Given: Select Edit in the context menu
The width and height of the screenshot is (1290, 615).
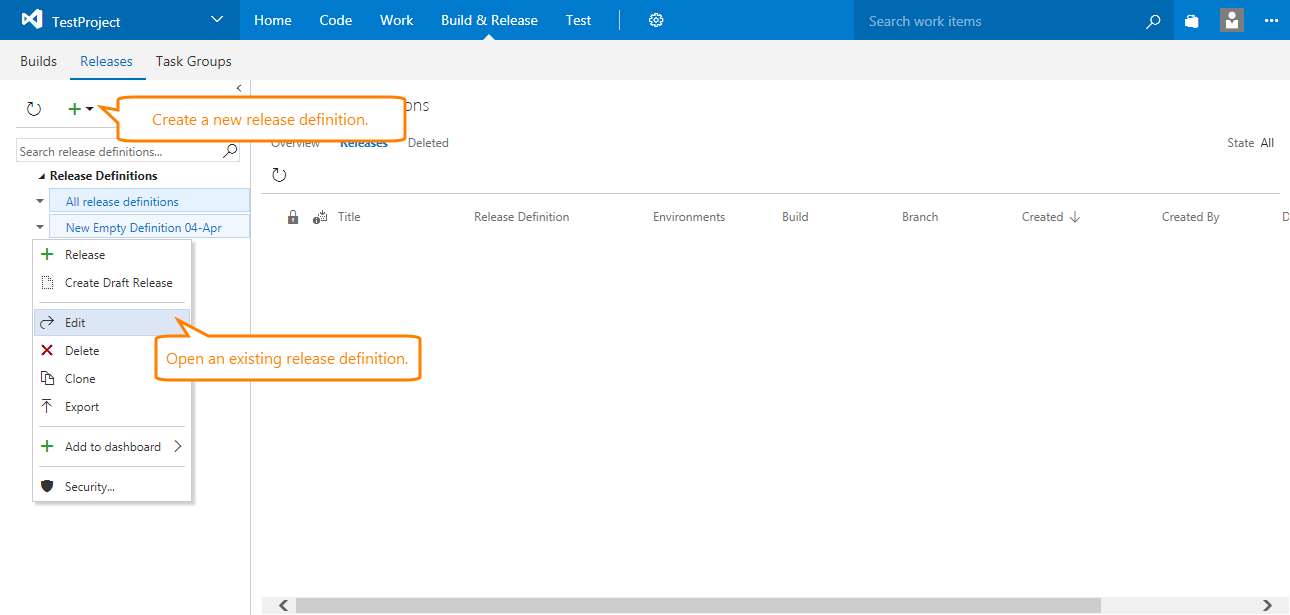Looking at the screenshot, I should pos(76,323).
